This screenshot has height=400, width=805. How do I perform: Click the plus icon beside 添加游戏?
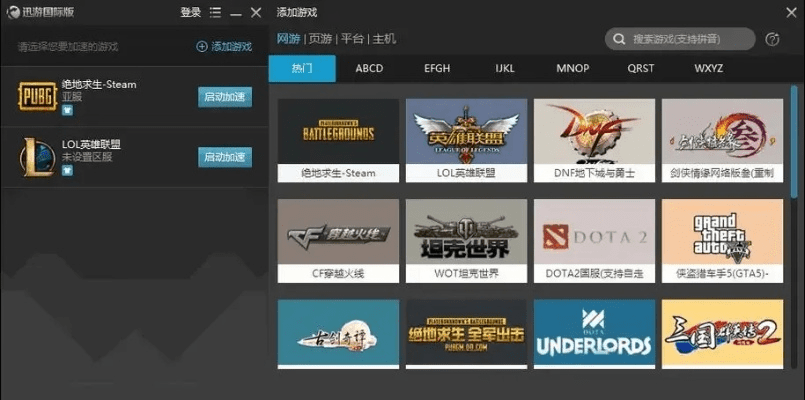tap(201, 47)
